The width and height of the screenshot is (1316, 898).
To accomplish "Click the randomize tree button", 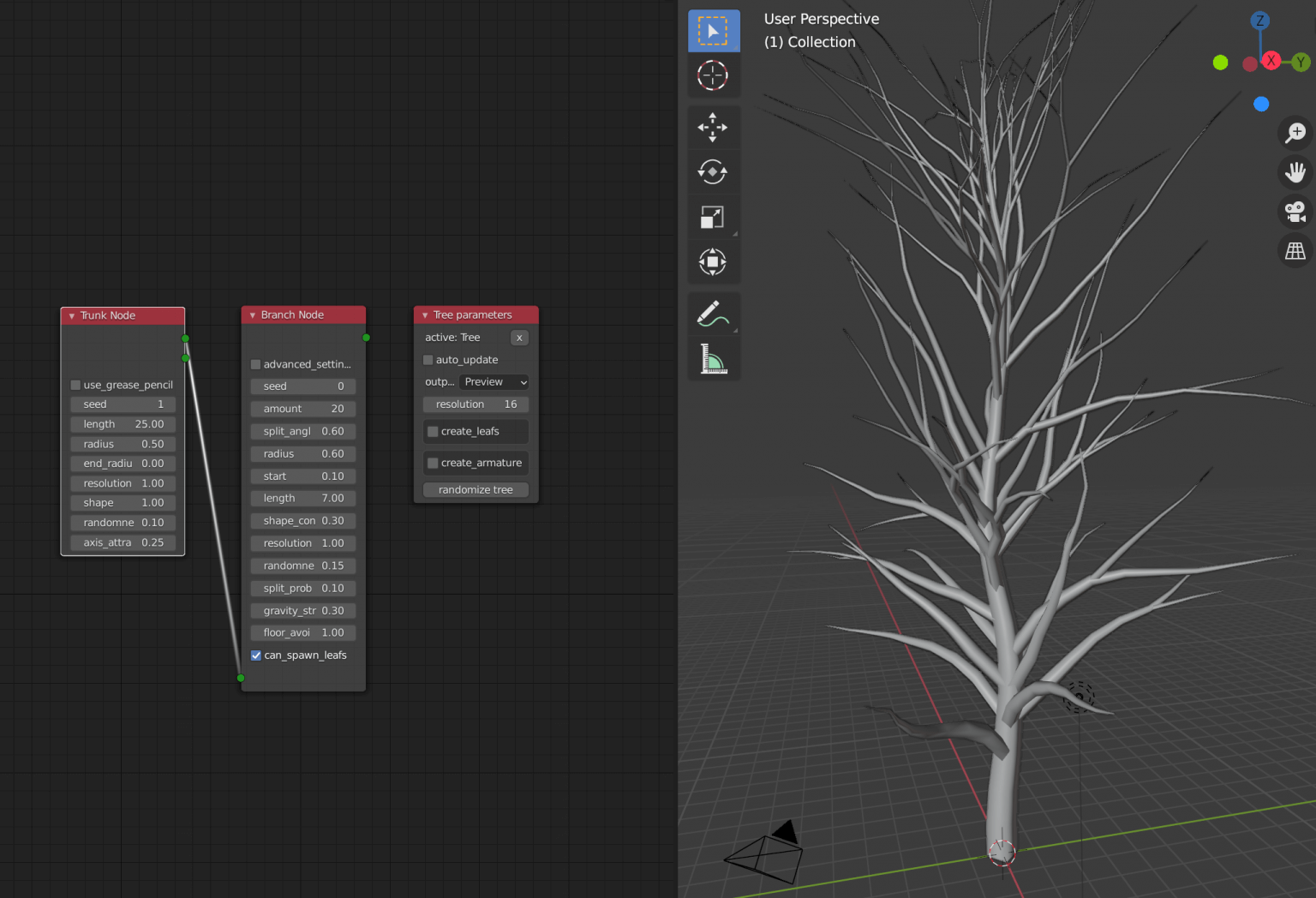I will (x=476, y=490).
